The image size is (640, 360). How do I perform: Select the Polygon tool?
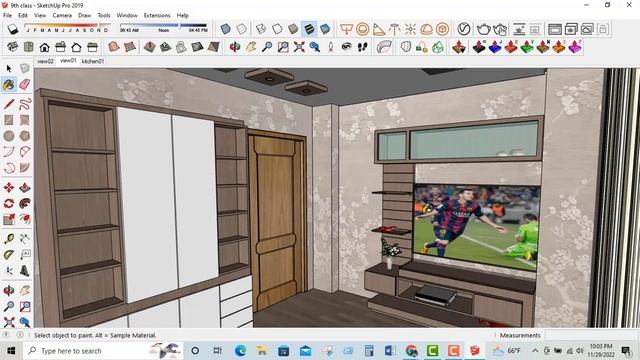(24, 136)
